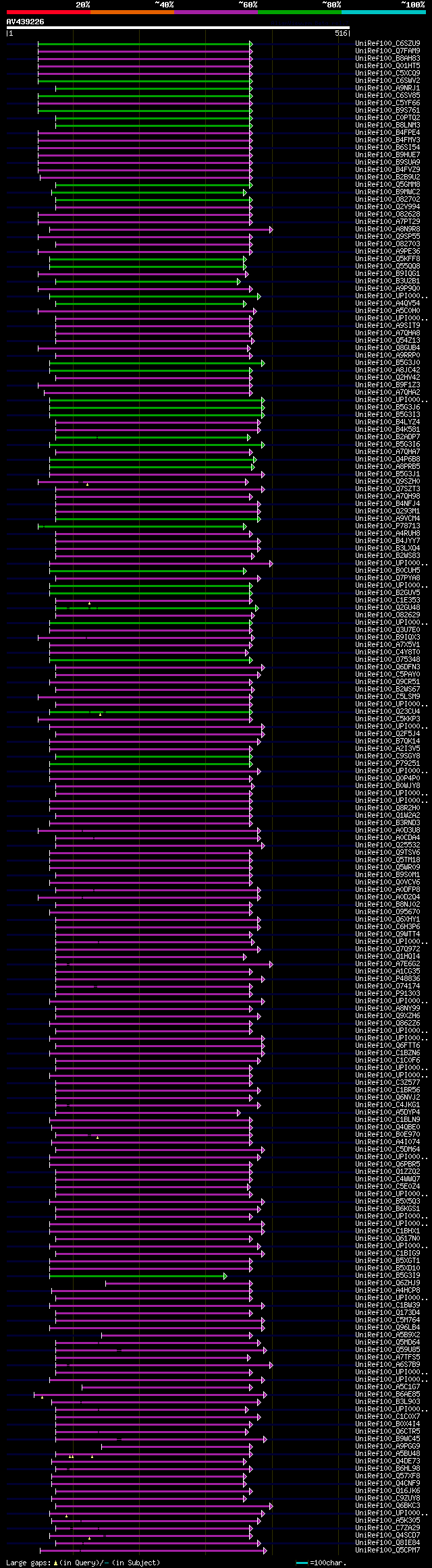
Task: Select the UniRef100_C9SGY8 hit label
Action: [387, 756]
